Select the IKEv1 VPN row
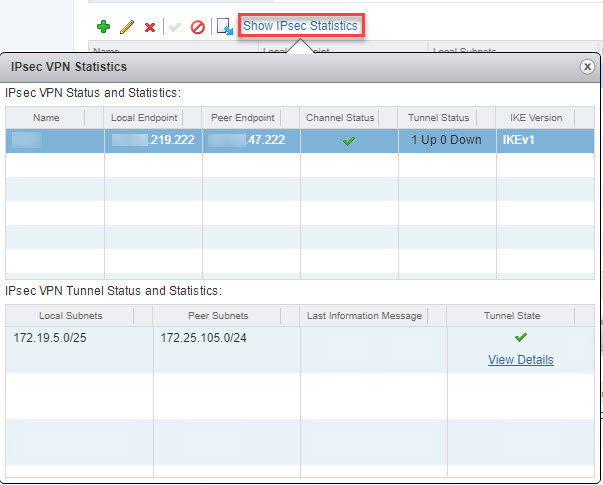603x485 pixels. click(x=300, y=141)
